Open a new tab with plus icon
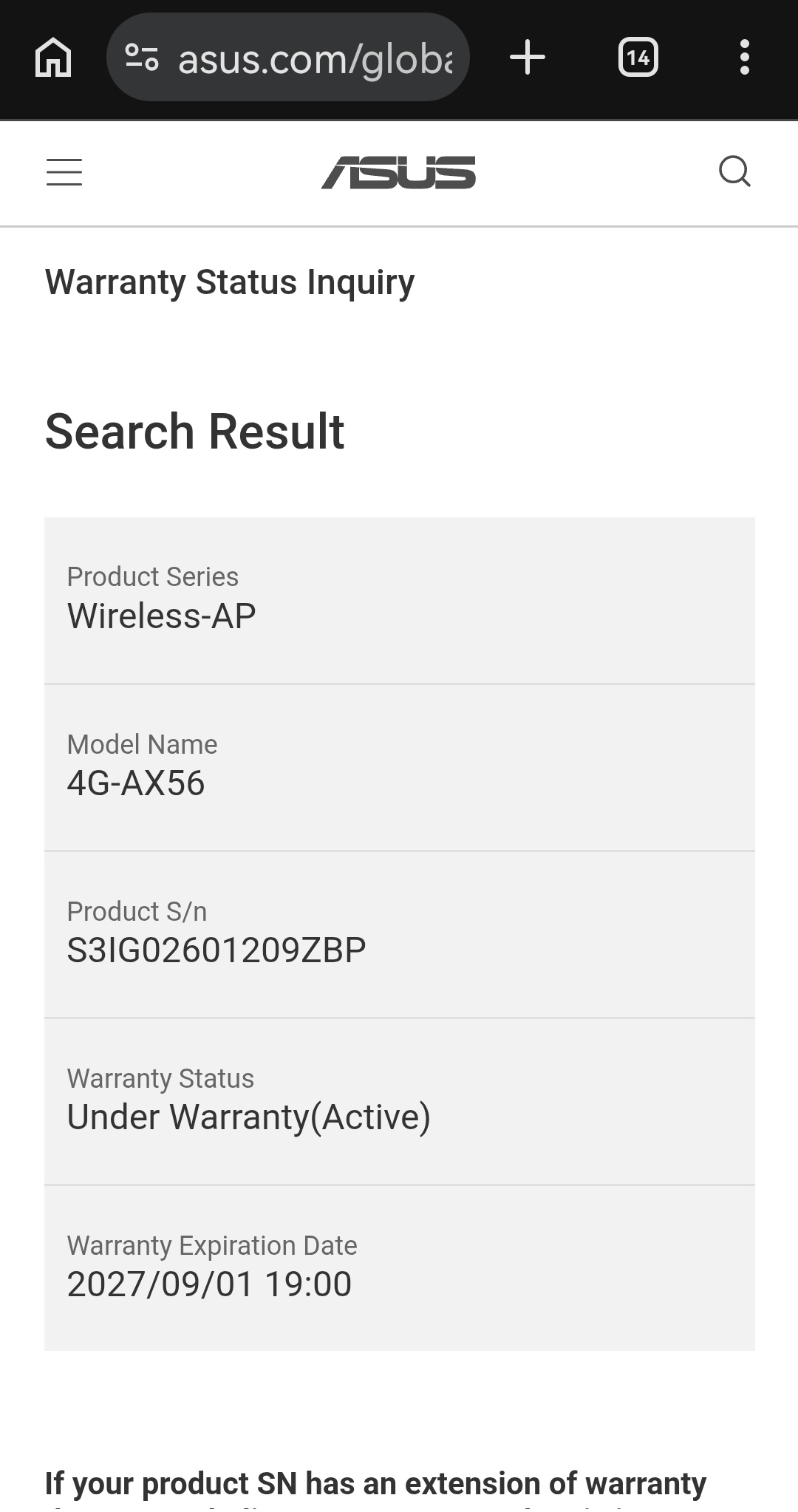 coord(528,58)
